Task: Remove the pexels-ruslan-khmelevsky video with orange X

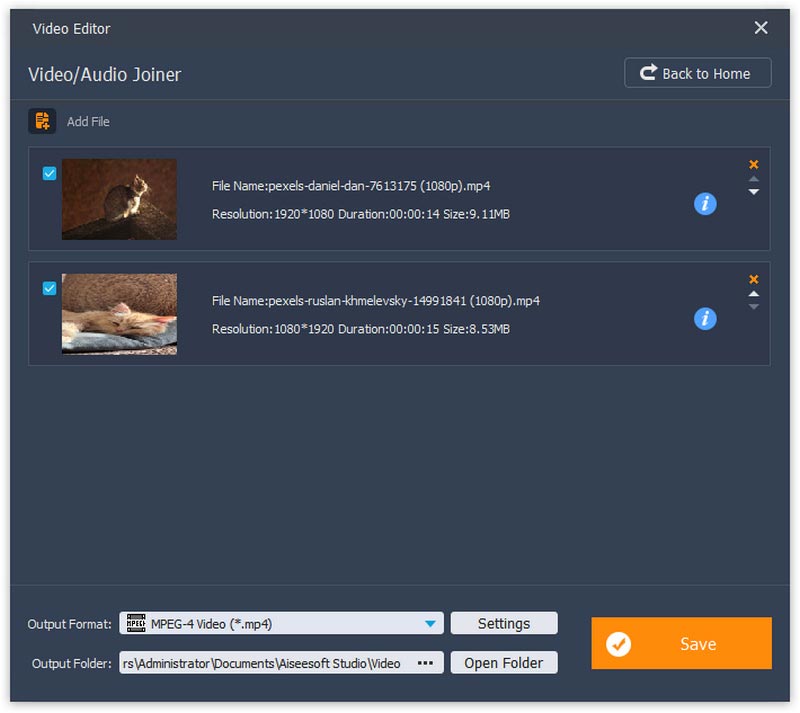Action: coord(754,280)
